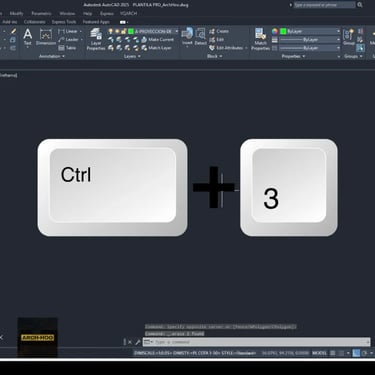The height and width of the screenshot is (375, 375).
Task: Open the Help menu
Action: pos(88,14)
